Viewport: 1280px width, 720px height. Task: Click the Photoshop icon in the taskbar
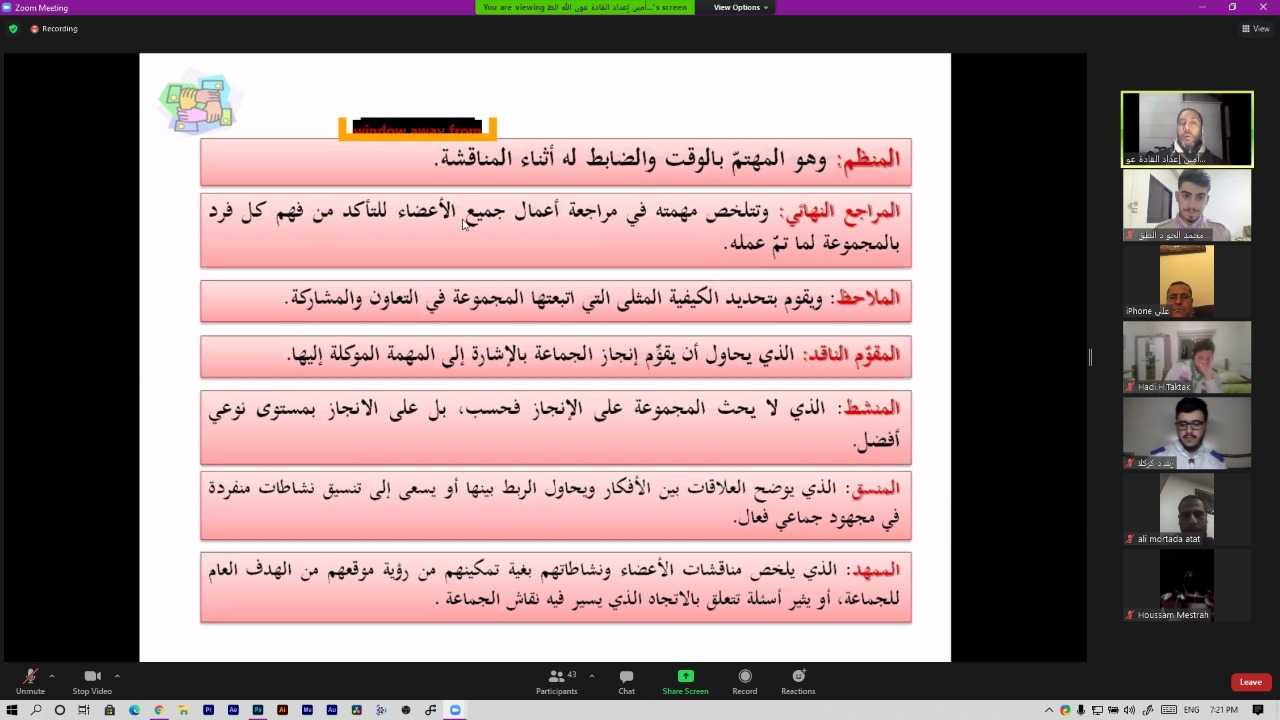(x=258, y=710)
